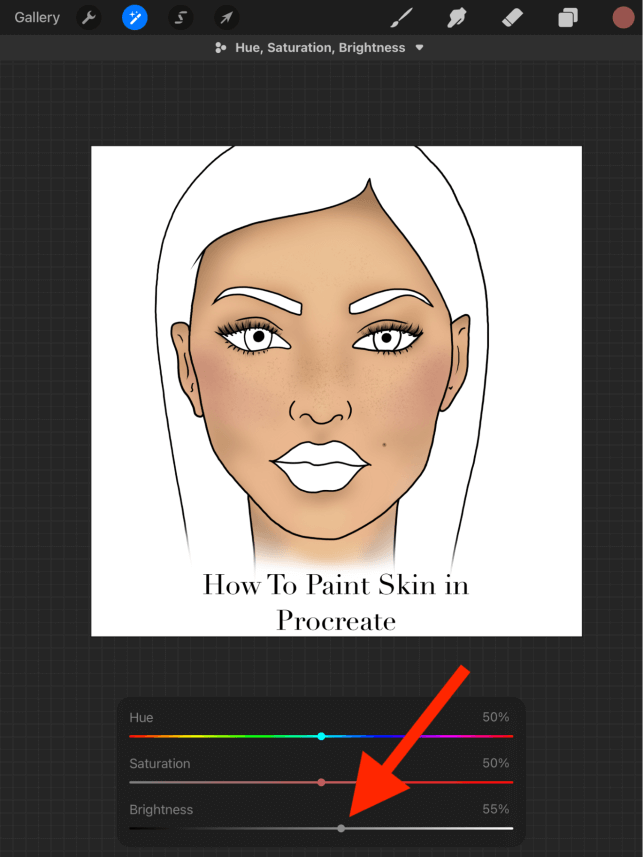Select the Paint brush tool
The height and width of the screenshot is (857, 643).
pos(401,17)
